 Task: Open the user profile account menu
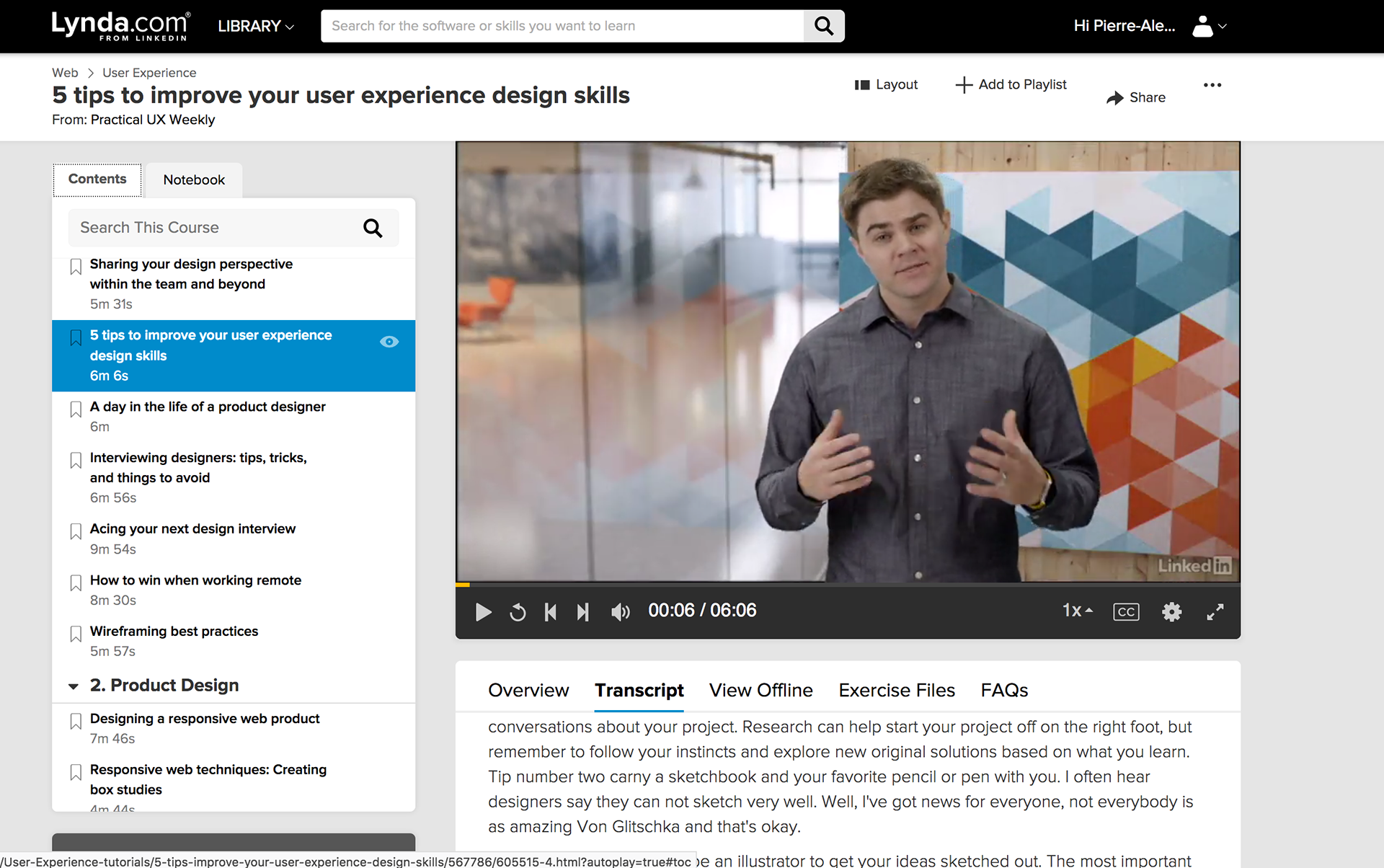[x=1209, y=26]
